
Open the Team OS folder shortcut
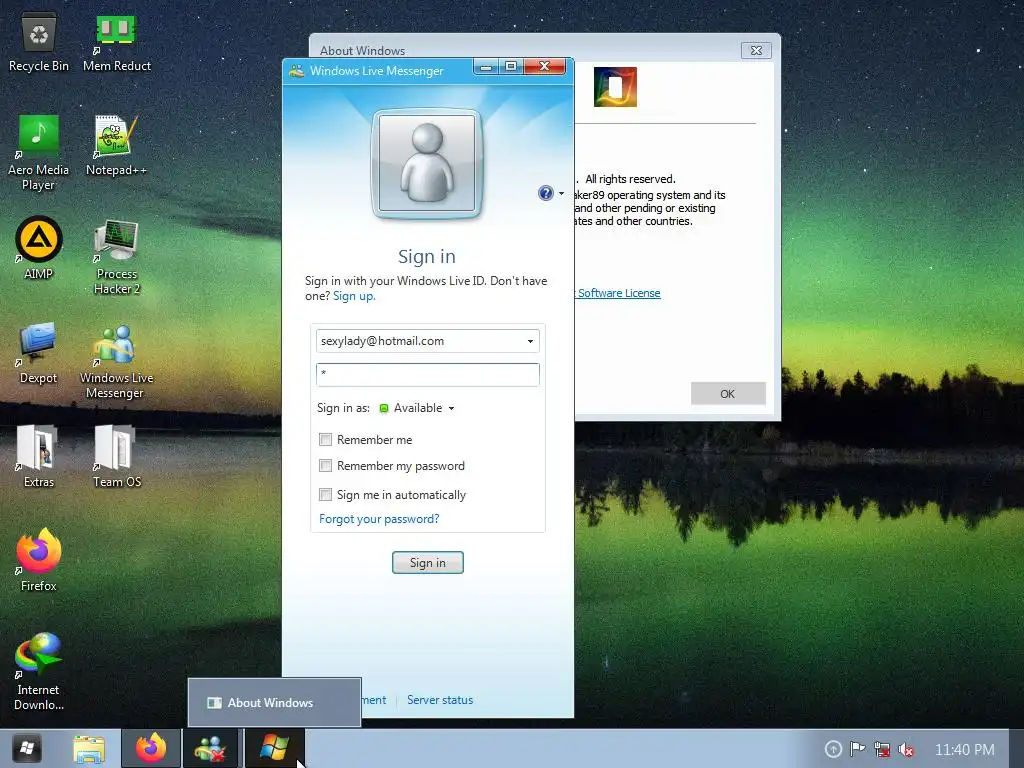click(116, 456)
